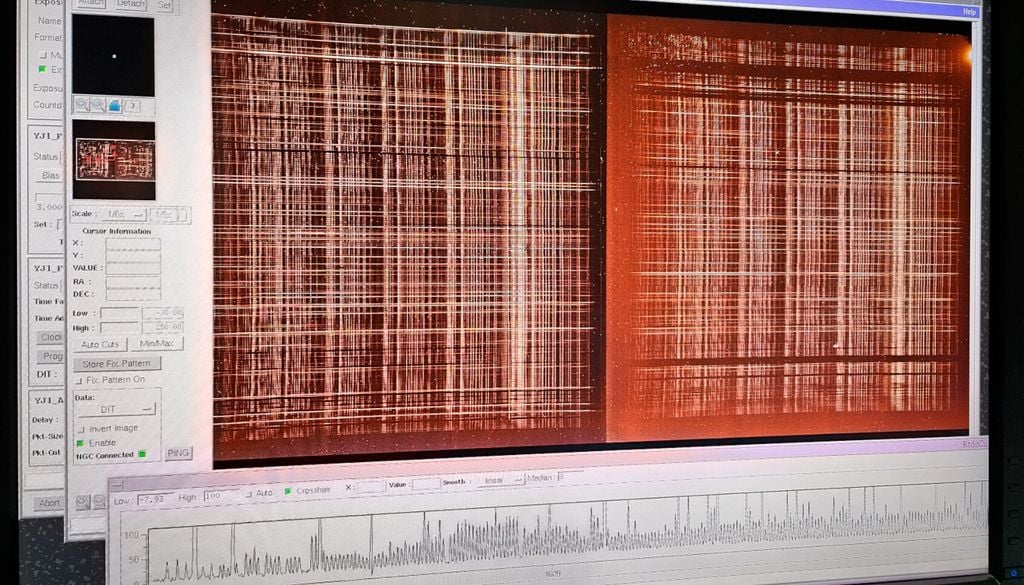The height and width of the screenshot is (585, 1024).
Task: Click the Abort button
Action: point(49,503)
